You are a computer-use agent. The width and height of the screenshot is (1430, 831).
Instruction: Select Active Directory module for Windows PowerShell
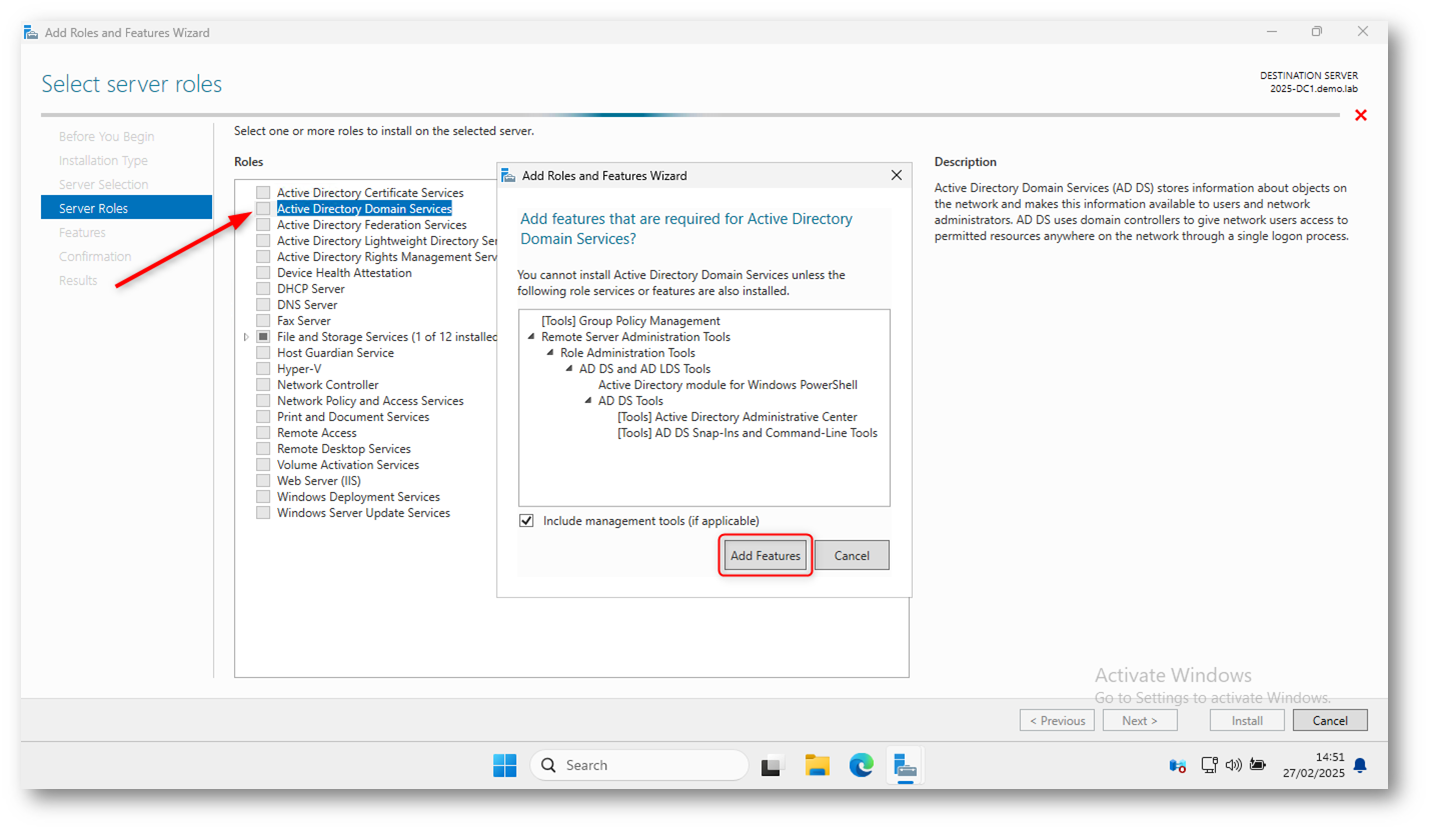[728, 385]
